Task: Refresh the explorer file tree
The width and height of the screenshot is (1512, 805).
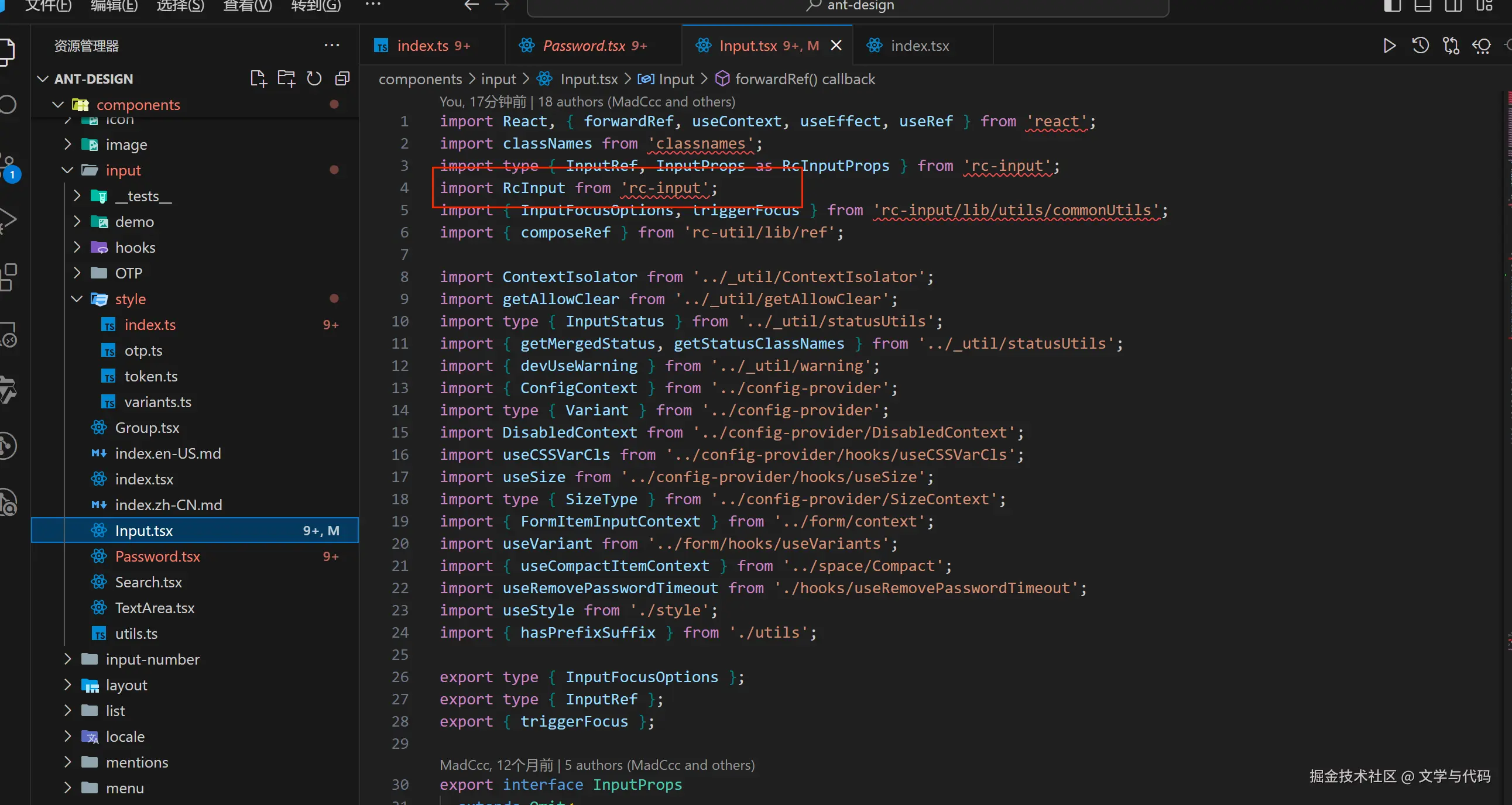Action: pyautogui.click(x=314, y=78)
